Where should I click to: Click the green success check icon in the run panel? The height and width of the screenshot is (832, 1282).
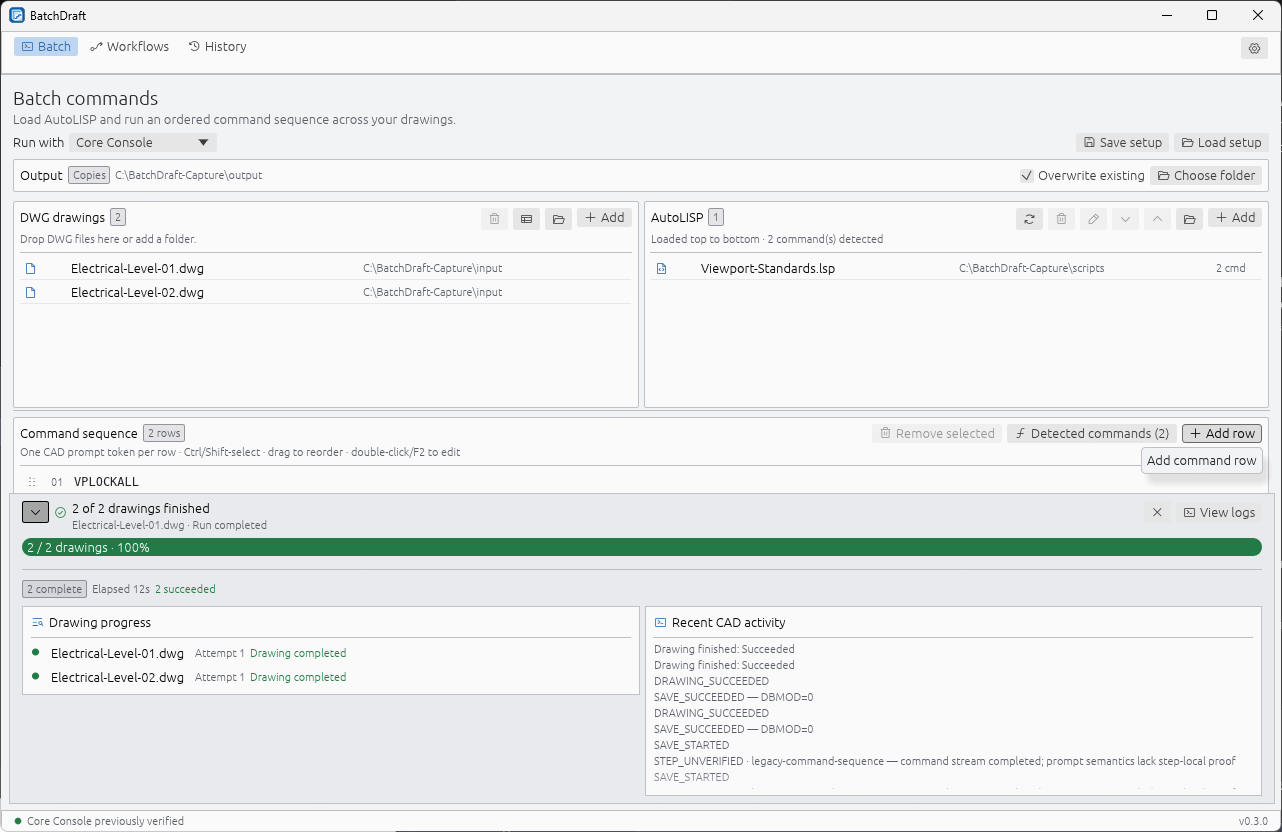pyautogui.click(x=60, y=512)
